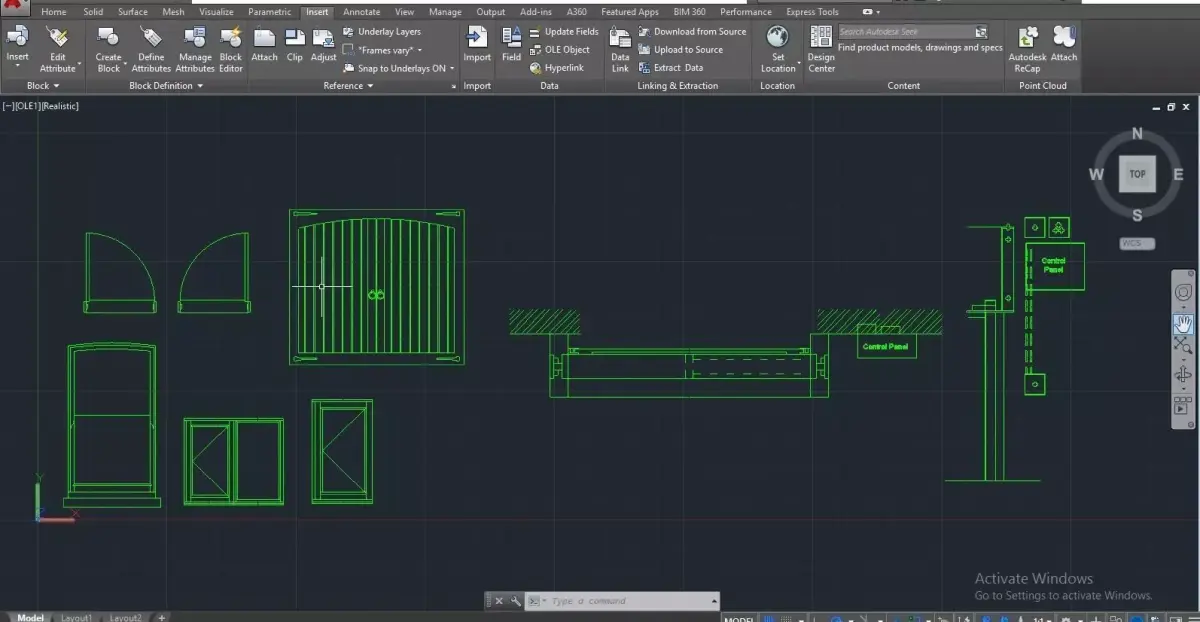The width and height of the screenshot is (1200, 622).
Task: Click the Define Attributes icon
Action: click(151, 38)
